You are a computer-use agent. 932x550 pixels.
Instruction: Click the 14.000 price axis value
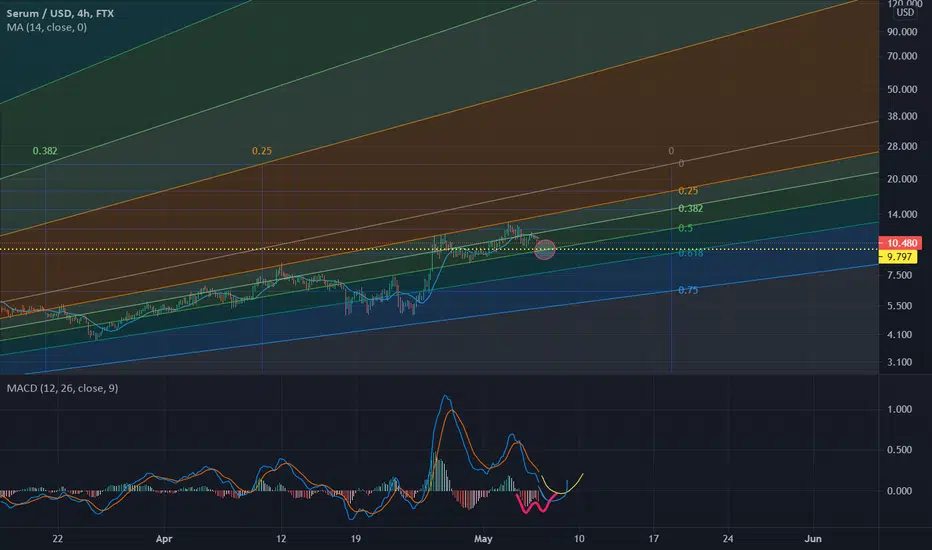pyautogui.click(x=902, y=215)
